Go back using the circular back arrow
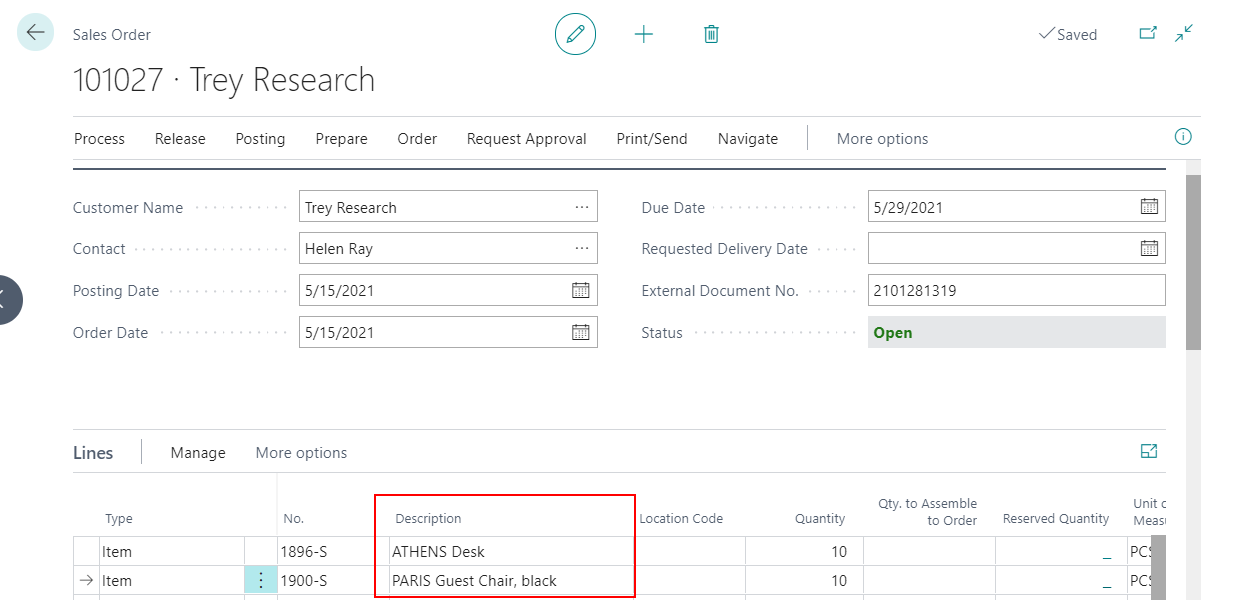The image size is (1240, 600). 34,32
